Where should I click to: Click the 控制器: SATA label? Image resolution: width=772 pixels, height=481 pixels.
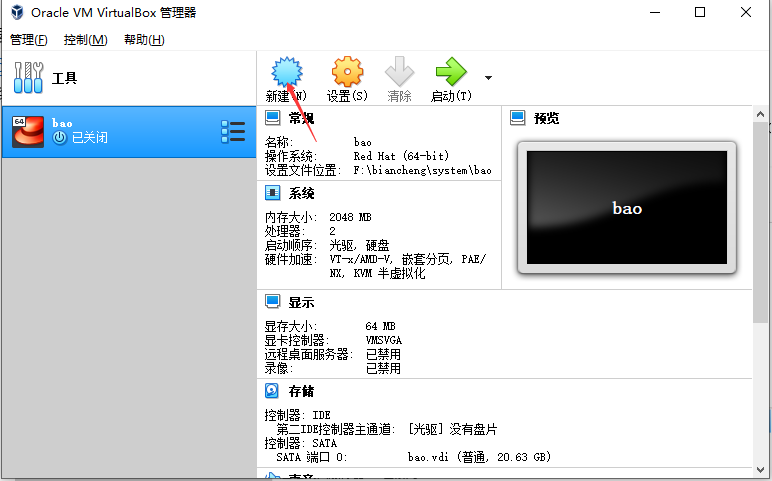click(x=301, y=443)
